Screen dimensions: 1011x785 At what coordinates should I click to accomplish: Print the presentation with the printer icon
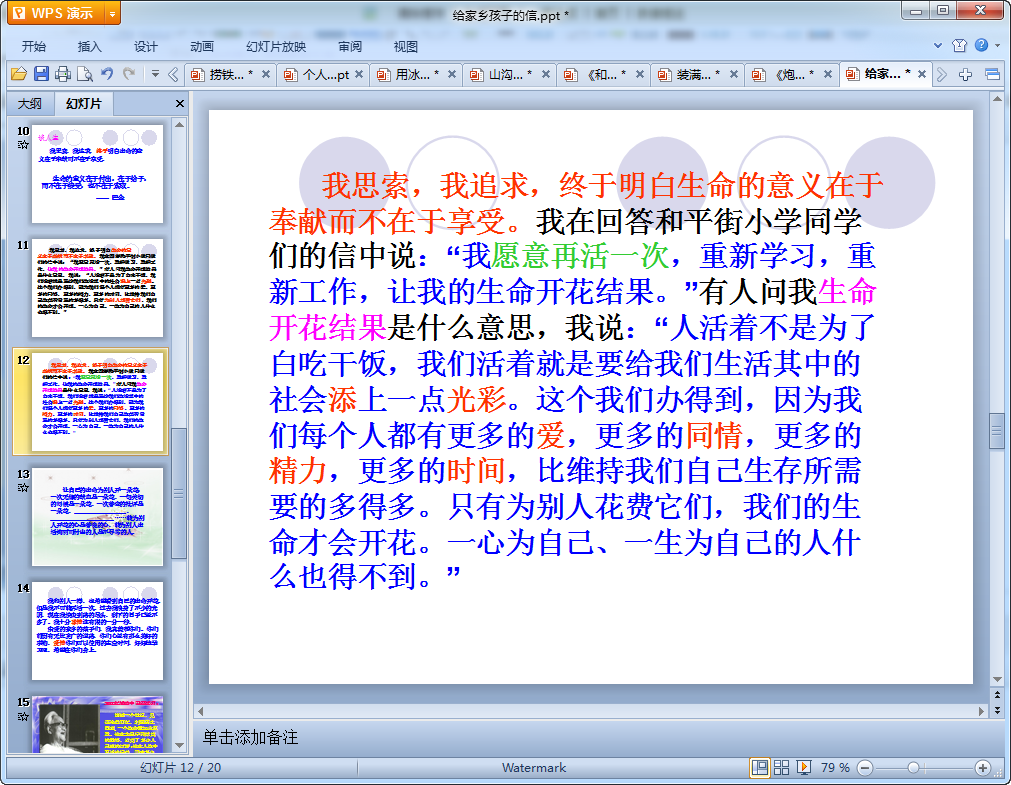point(63,74)
